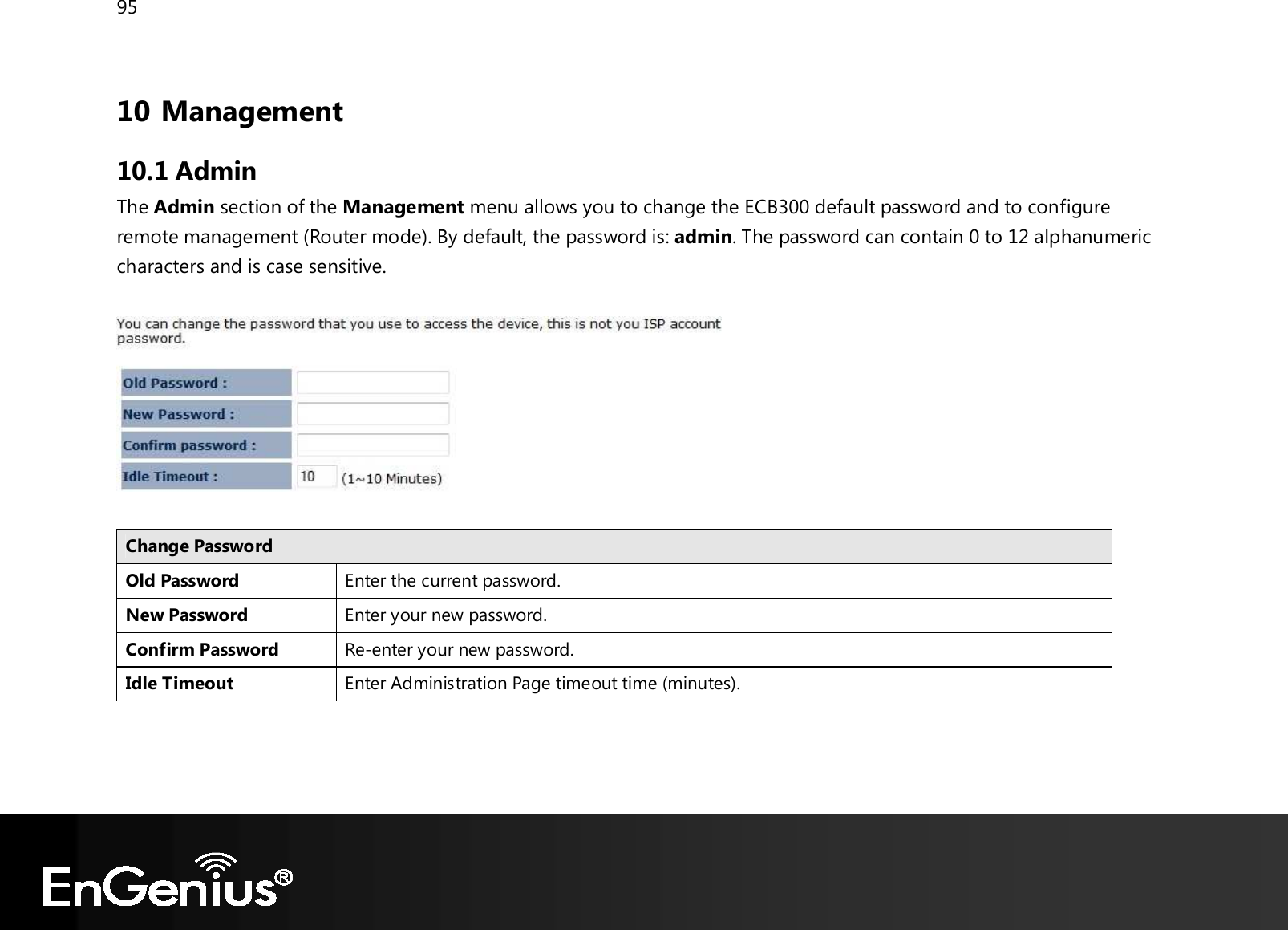The image size is (1288, 930).
Task: Click the 'Idle Timeout' table cell
Action: click(x=227, y=684)
